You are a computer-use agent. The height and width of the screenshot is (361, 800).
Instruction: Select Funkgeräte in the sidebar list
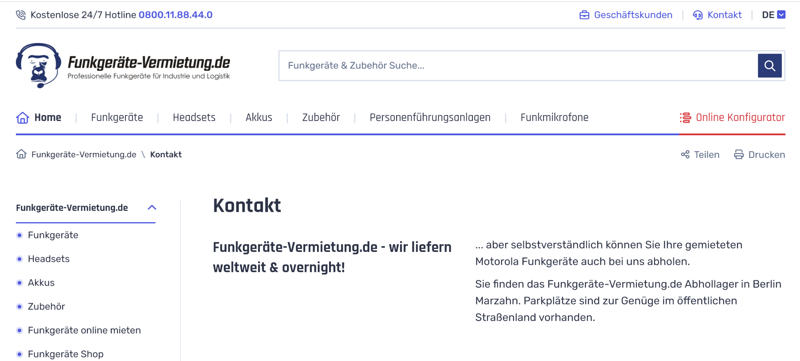(53, 235)
